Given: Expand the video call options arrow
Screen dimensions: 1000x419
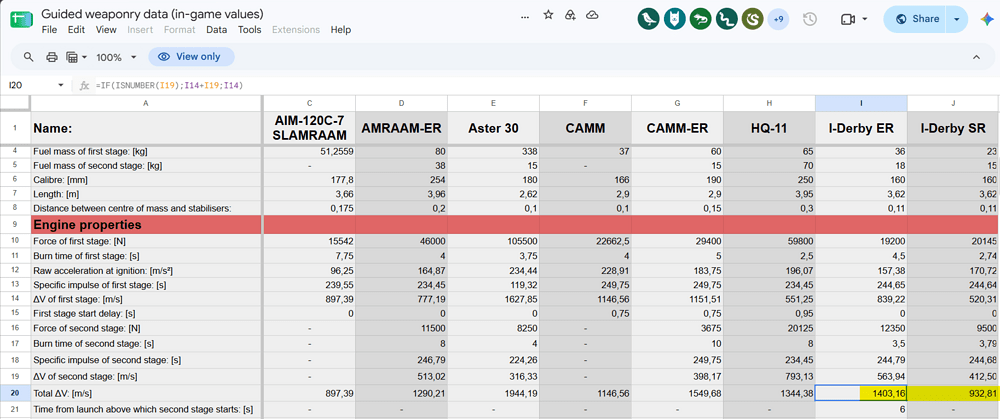Looking at the screenshot, I should pos(865,19).
